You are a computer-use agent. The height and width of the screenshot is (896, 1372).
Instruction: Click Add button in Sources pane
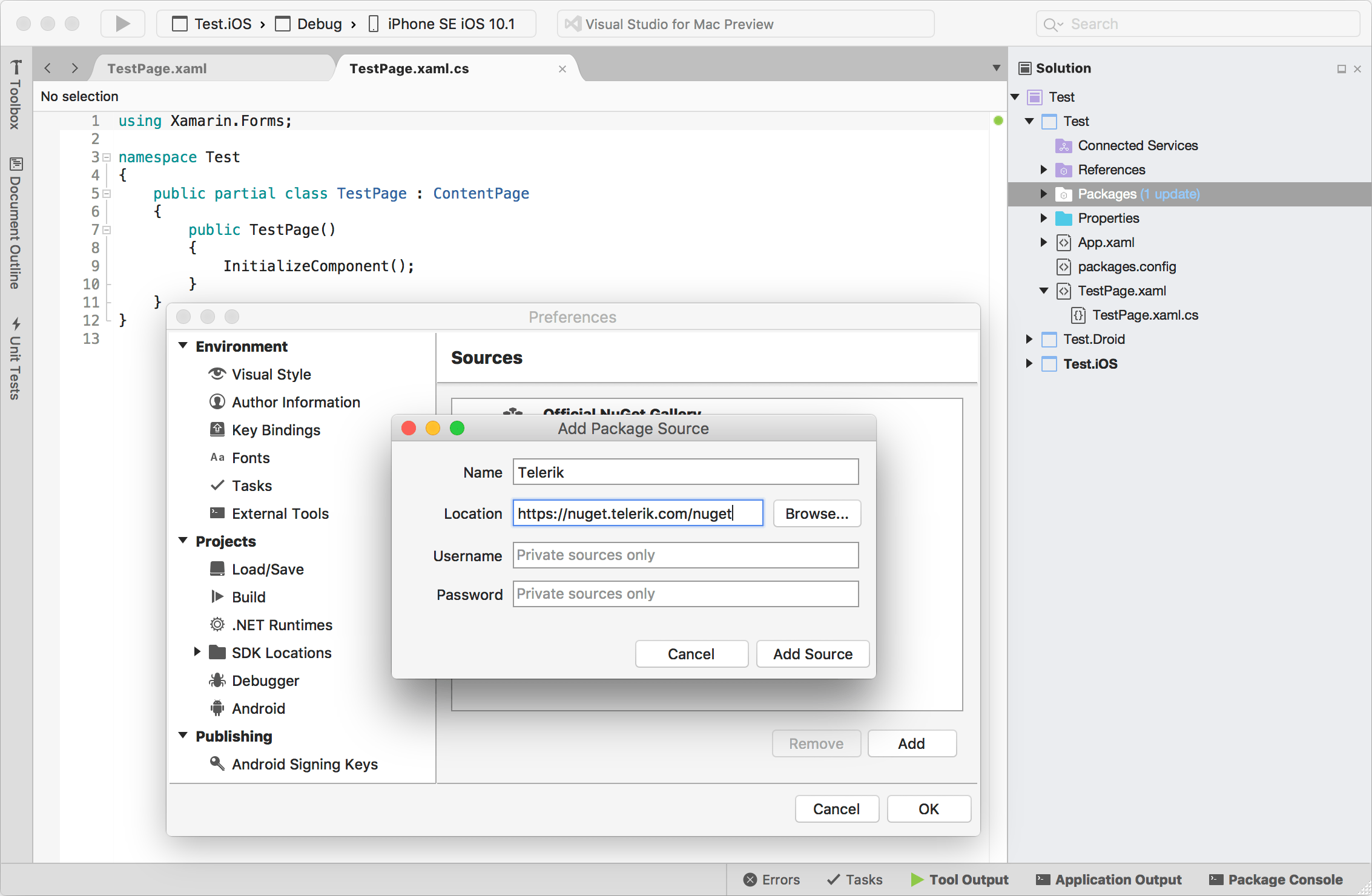tap(912, 743)
